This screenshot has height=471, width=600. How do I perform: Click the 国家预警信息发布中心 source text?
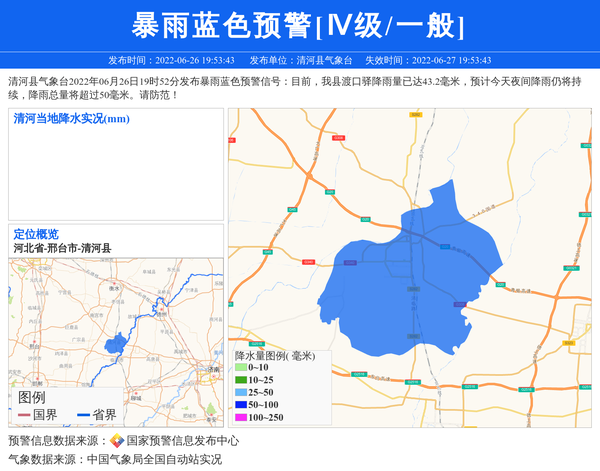183,441
